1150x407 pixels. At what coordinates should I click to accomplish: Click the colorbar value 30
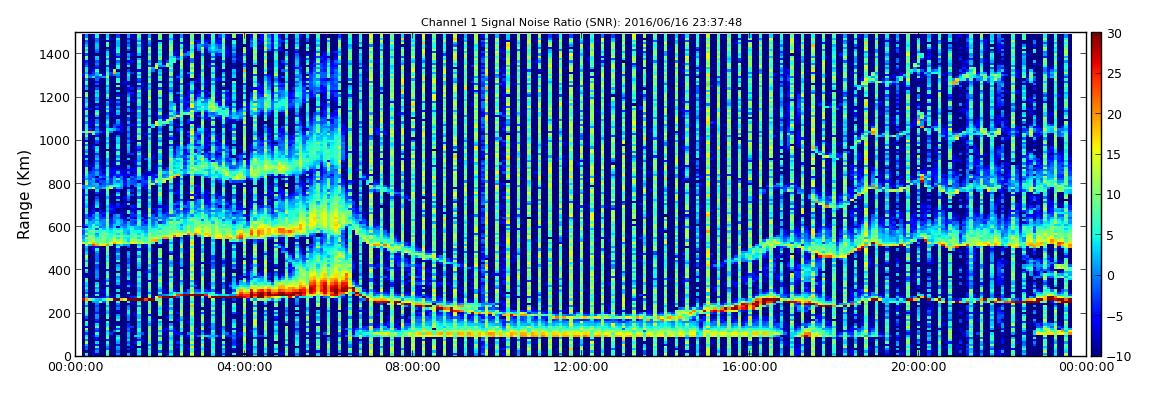point(1115,34)
